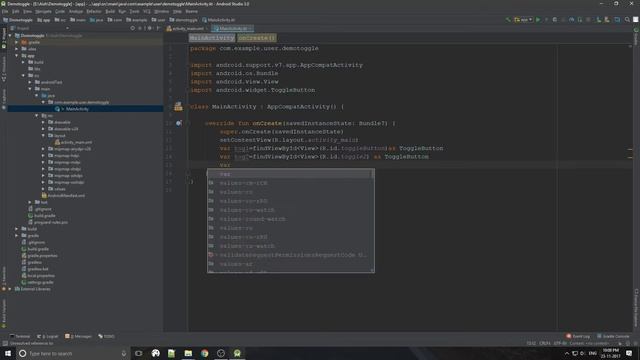Select AndroidManifest.xml in project tree
Screen dimensions: 640x360
click(63, 196)
